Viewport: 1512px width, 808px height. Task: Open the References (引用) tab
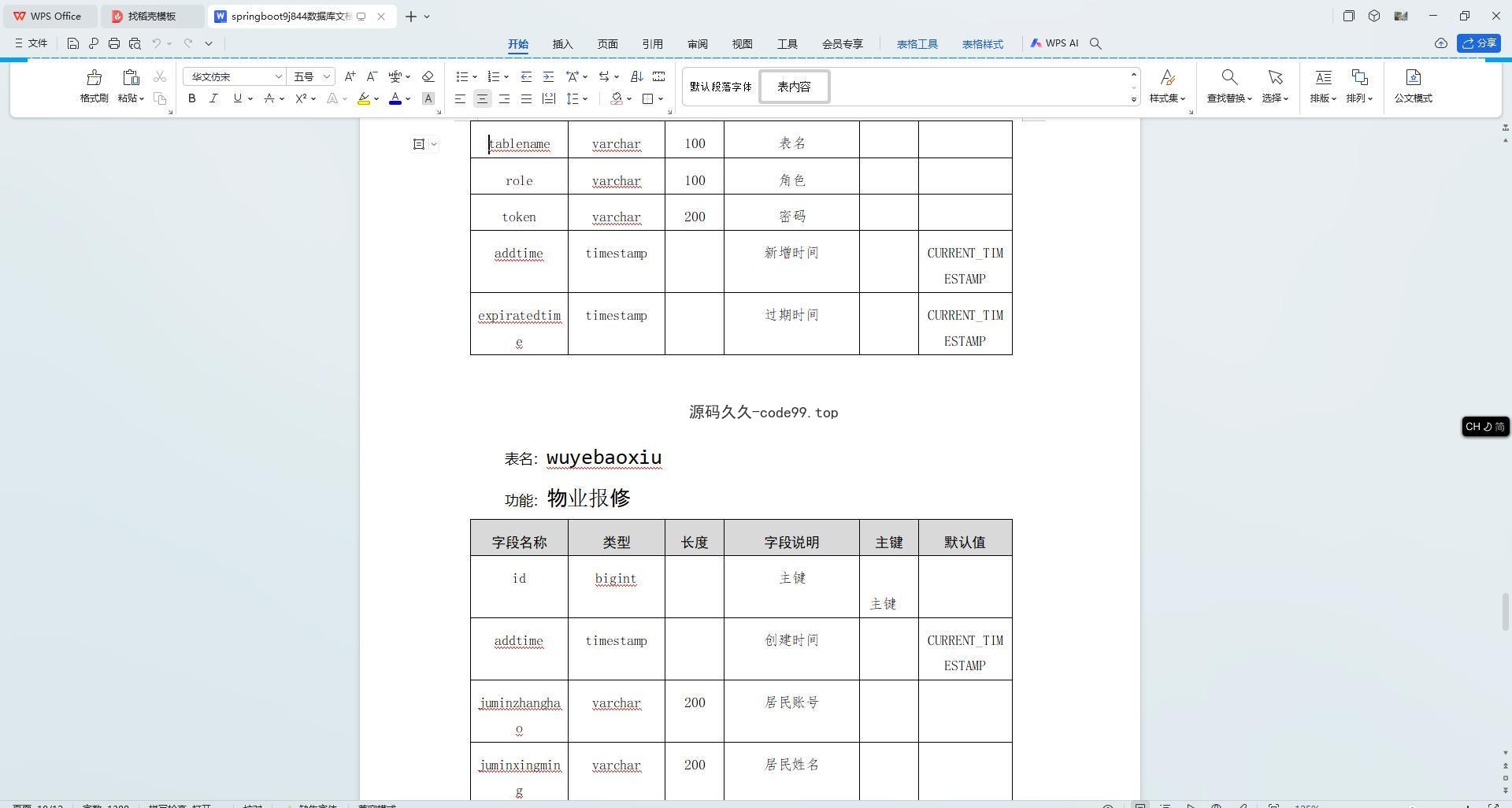(x=652, y=44)
